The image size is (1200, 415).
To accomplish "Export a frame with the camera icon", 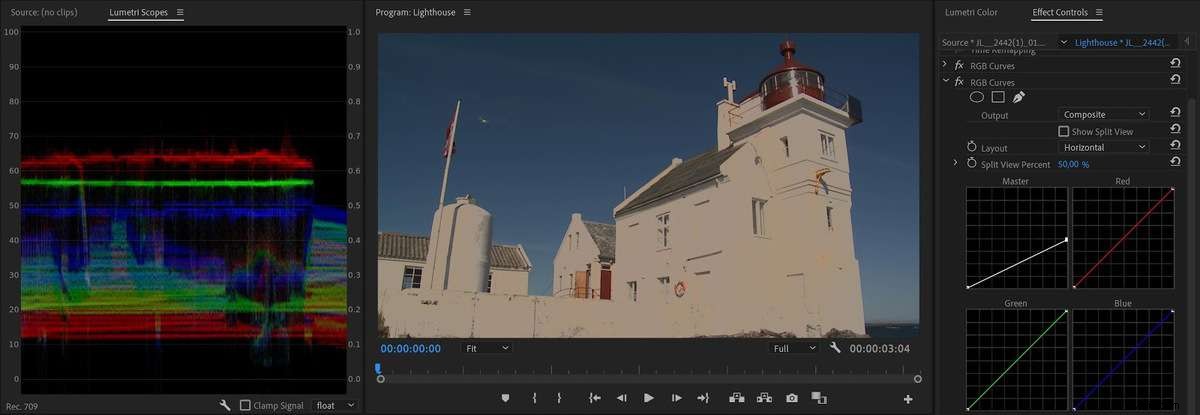I will [x=792, y=398].
